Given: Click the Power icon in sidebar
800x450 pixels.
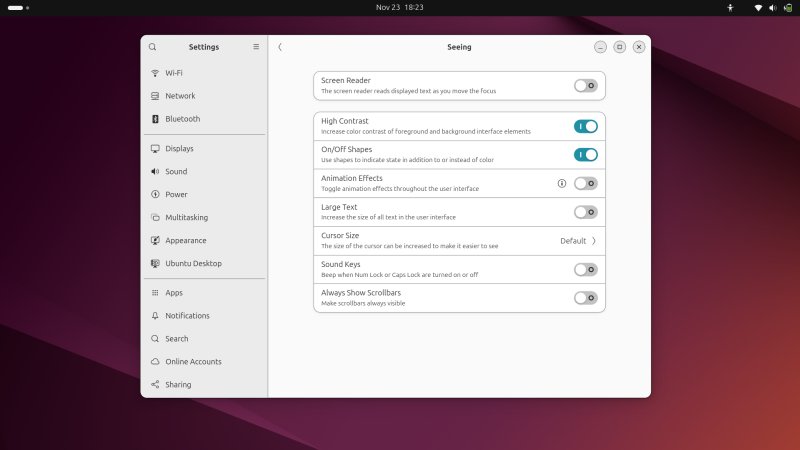Looking at the screenshot, I should click(x=155, y=194).
